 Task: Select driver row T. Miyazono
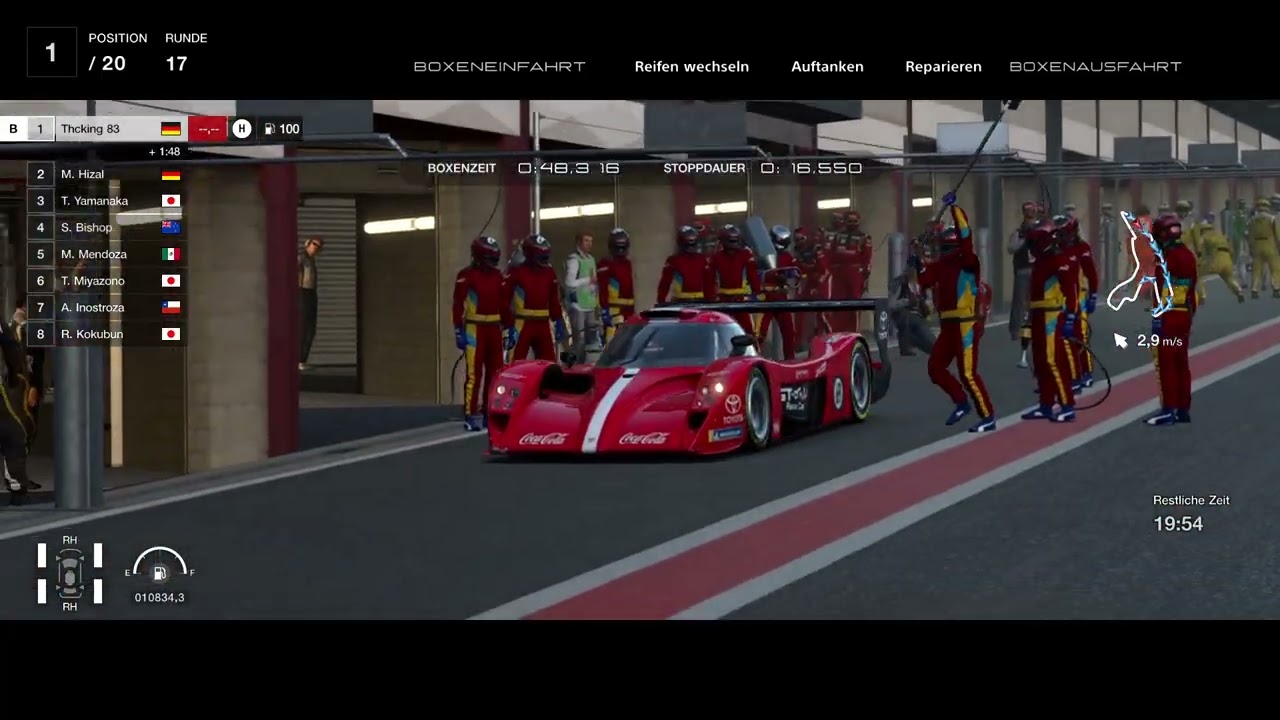[105, 281]
